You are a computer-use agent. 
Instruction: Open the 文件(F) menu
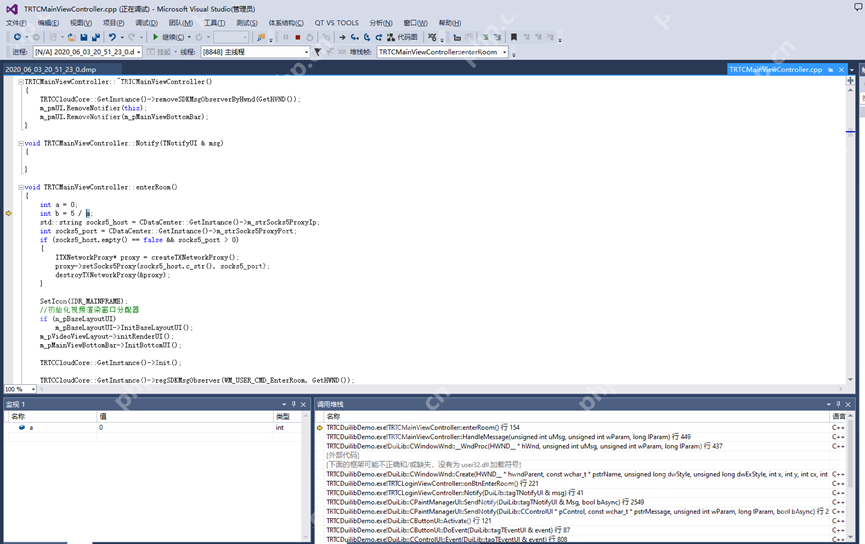click(x=16, y=23)
